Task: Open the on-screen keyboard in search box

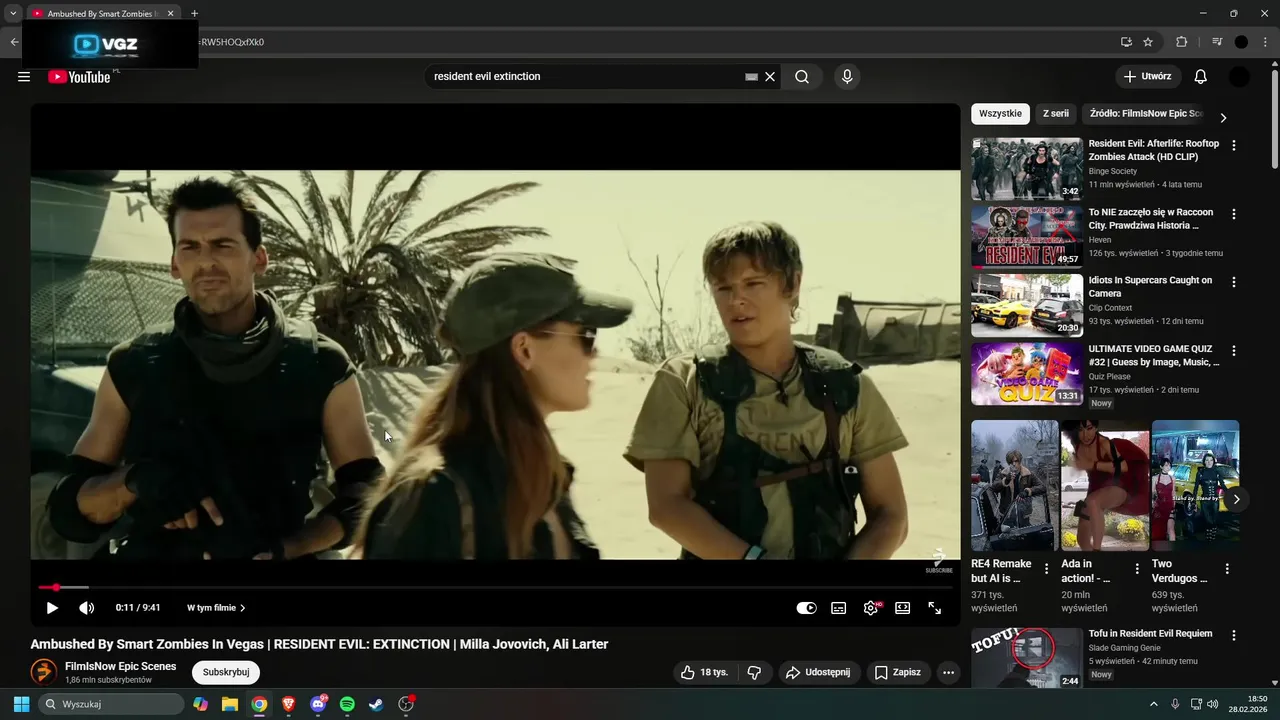Action: point(752,77)
